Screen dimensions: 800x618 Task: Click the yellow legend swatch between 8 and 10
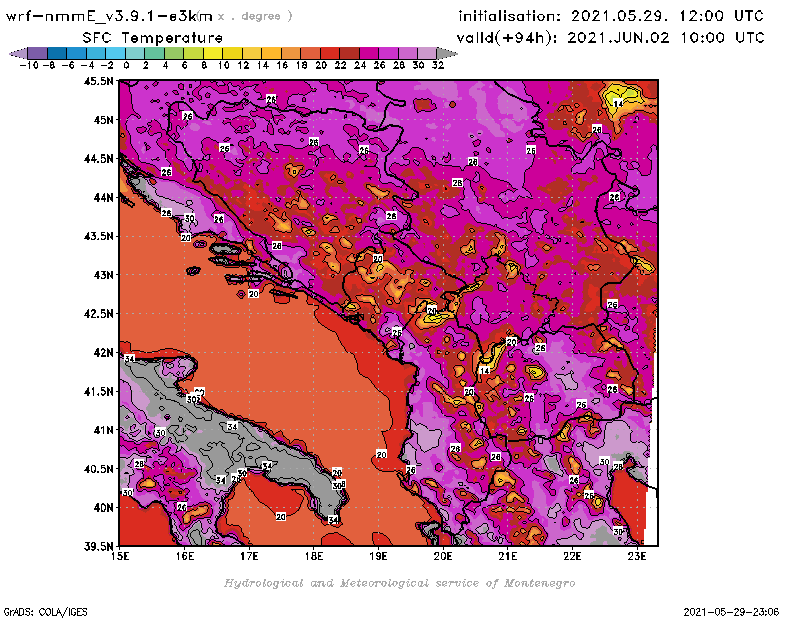tap(213, 53)
